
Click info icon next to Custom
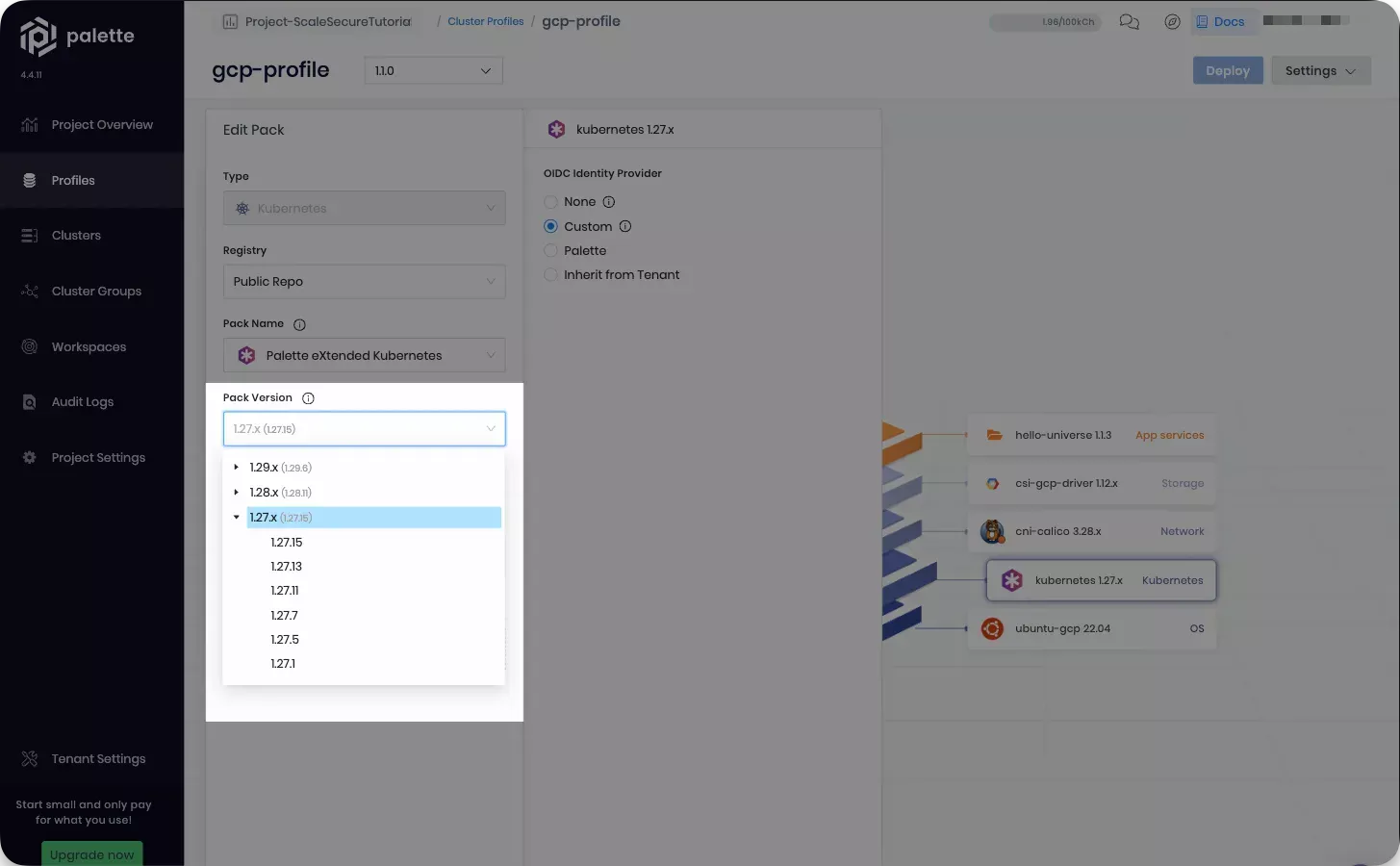[625, 227]
